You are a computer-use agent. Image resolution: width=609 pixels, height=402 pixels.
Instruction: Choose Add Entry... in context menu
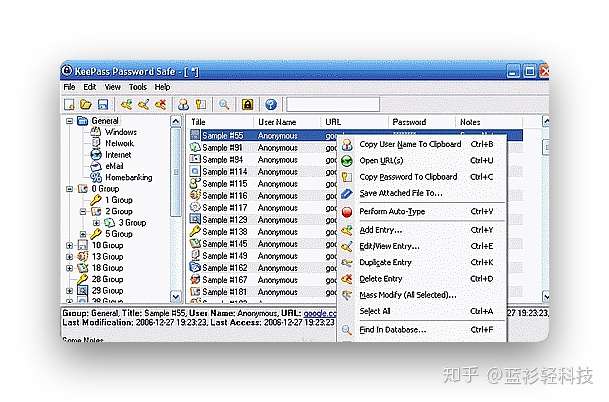point(422,230)
